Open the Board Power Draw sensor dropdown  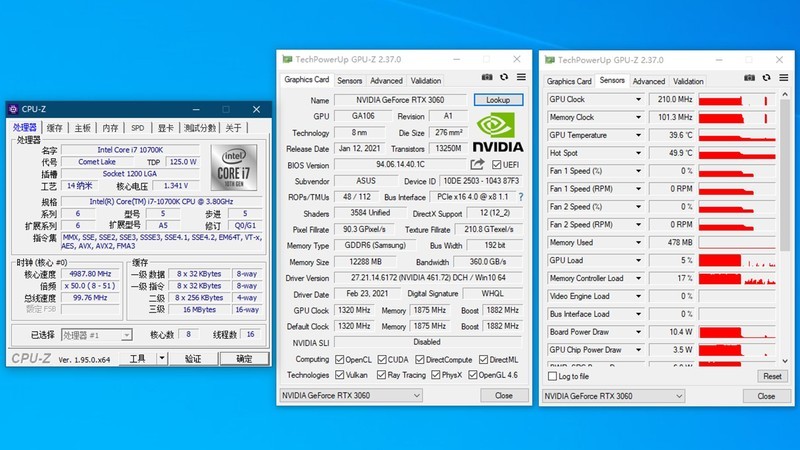click(x=638, y=332)
